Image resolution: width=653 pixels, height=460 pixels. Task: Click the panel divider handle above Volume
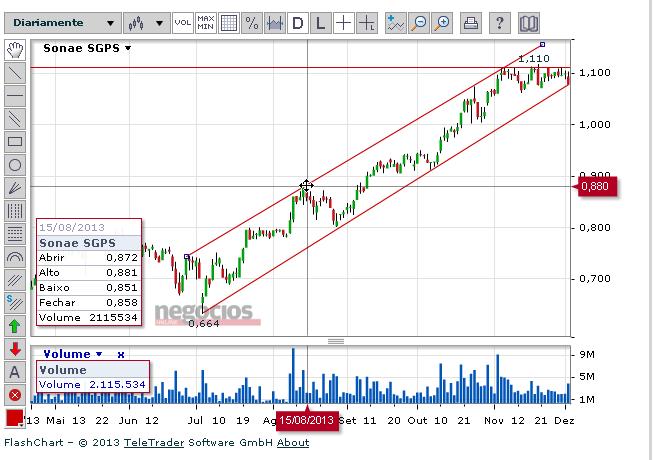click(x=336, y=341)
